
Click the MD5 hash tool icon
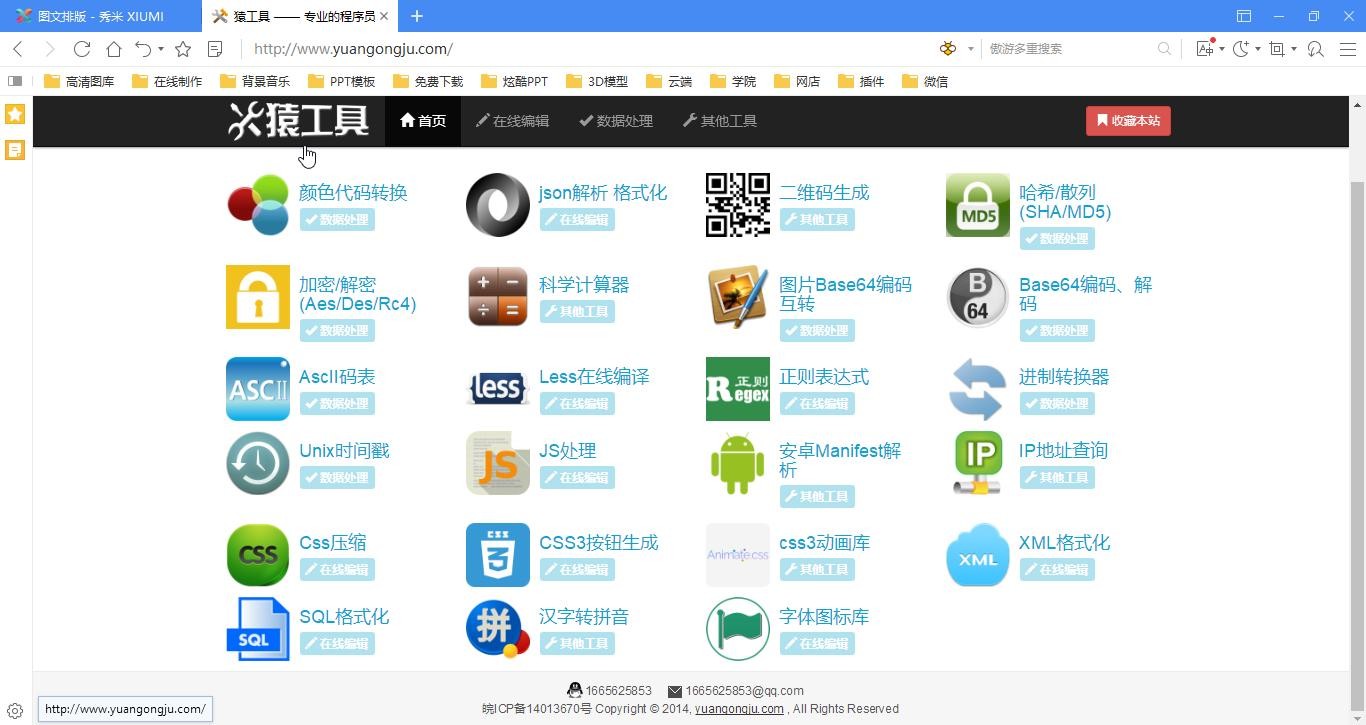(977, 205)
